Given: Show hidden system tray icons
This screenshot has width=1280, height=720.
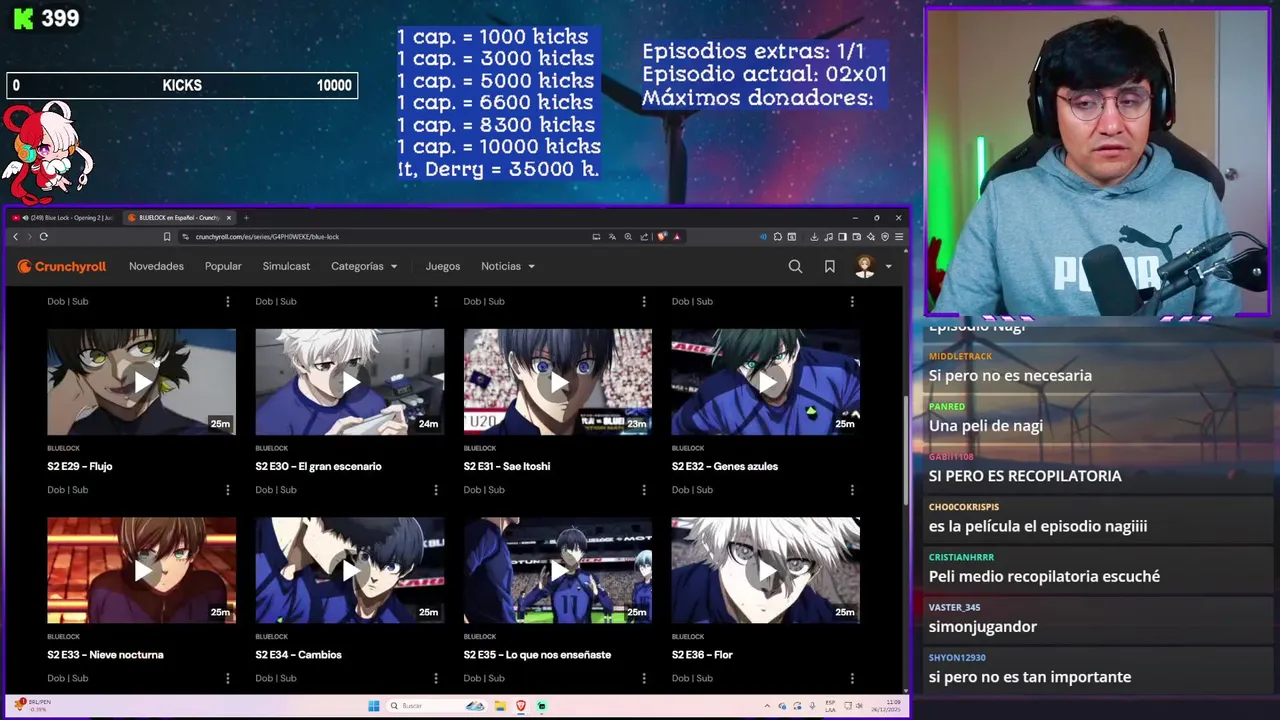Looking at the screenshot, I should (x=768, y=706).
